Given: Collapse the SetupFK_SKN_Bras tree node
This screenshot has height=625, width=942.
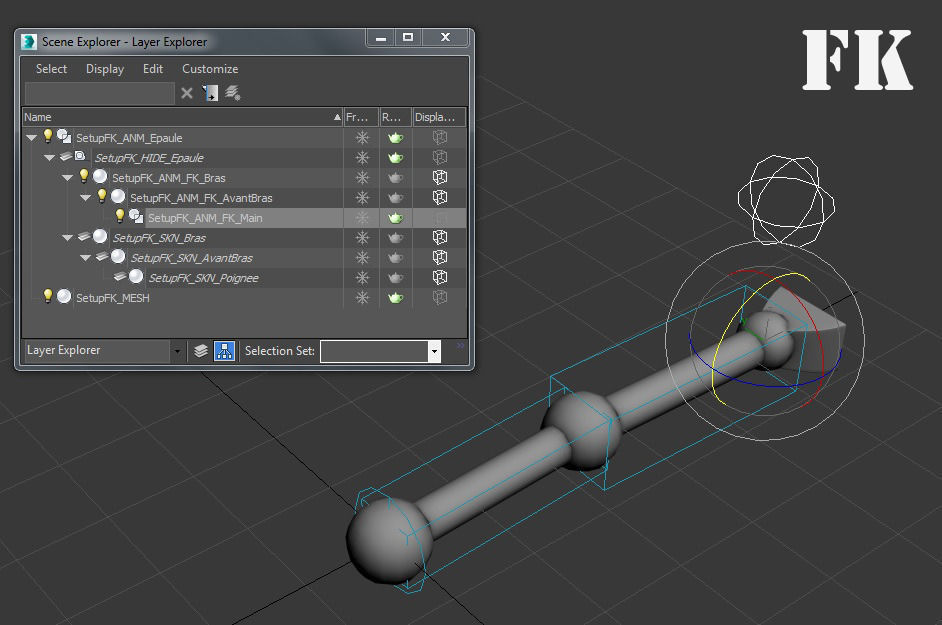Looking at the screenshot, I should point(68,237).
